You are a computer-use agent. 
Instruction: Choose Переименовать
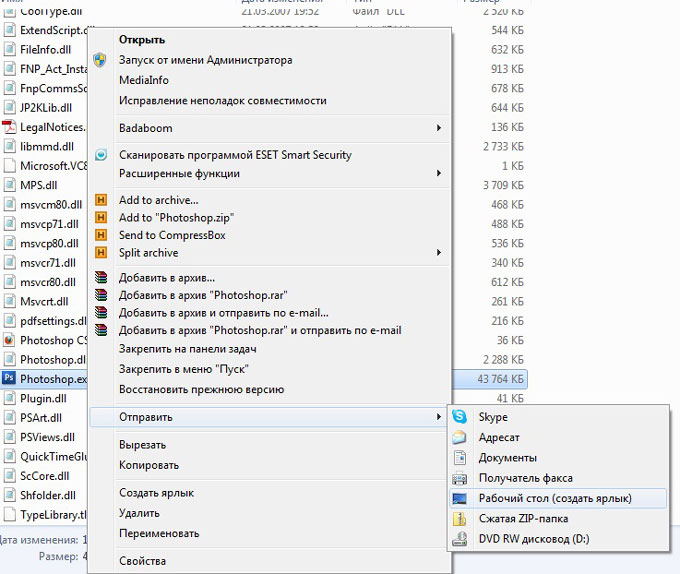pos(159,533)
